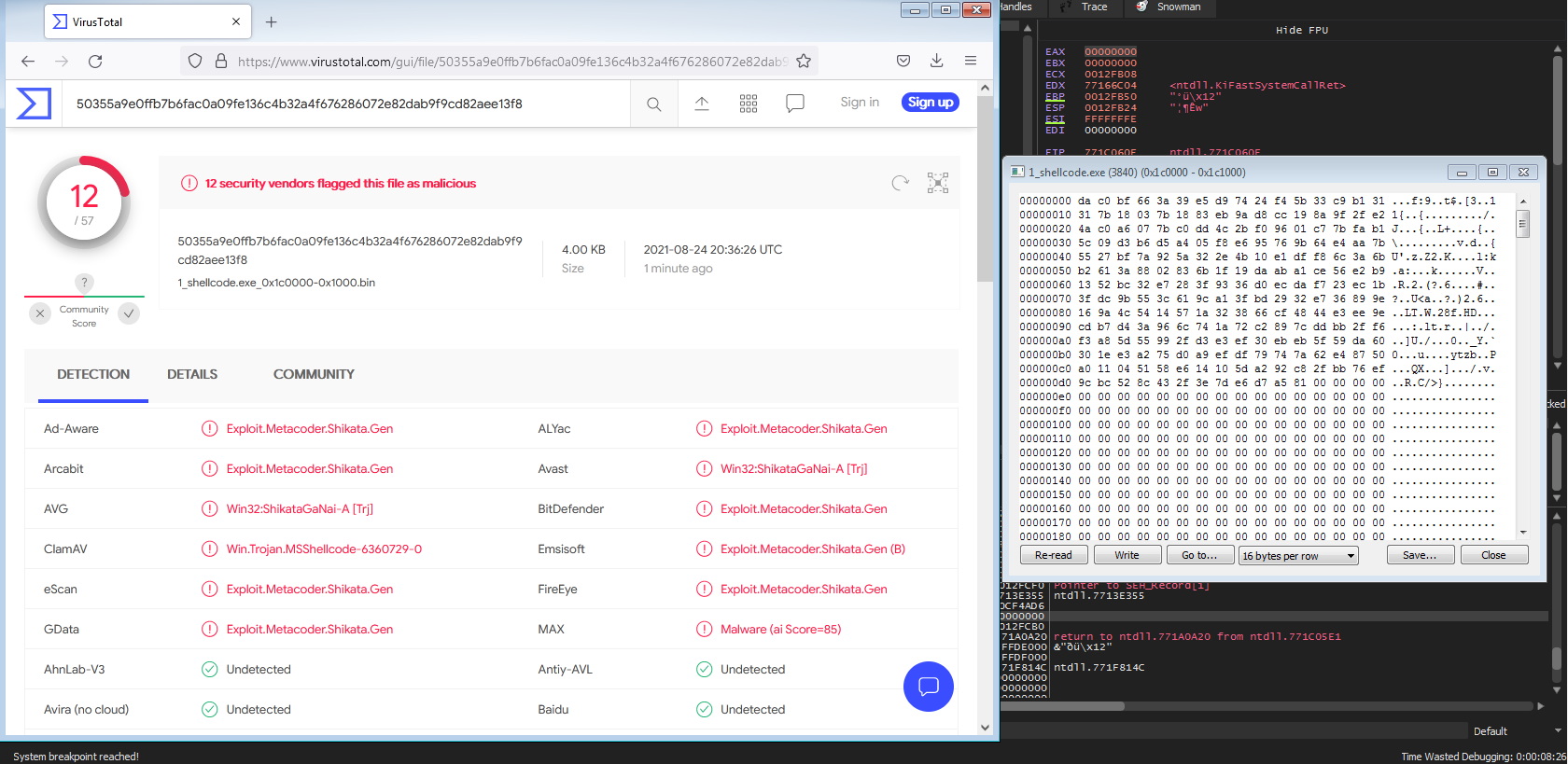The height and width of the screenshot is (764, 1568).
Task: Close the VirusTotal browser tab
Action: (x=236, y=21)
